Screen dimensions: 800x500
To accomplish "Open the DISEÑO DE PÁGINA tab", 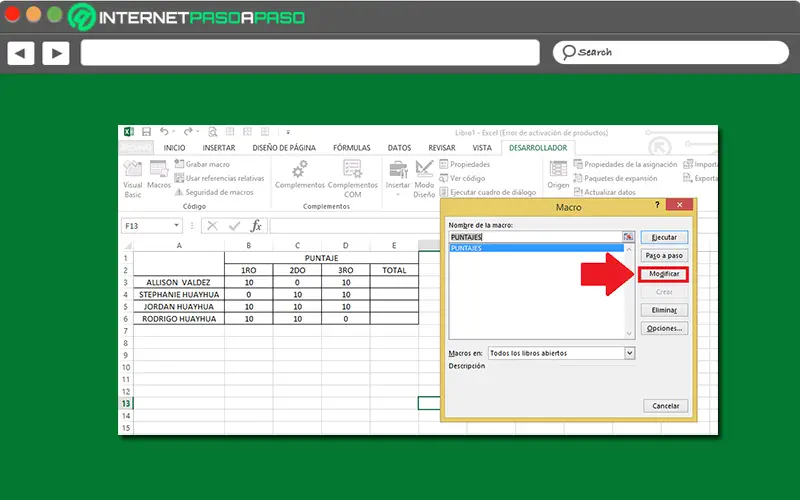I will click(x=284, y=148).
